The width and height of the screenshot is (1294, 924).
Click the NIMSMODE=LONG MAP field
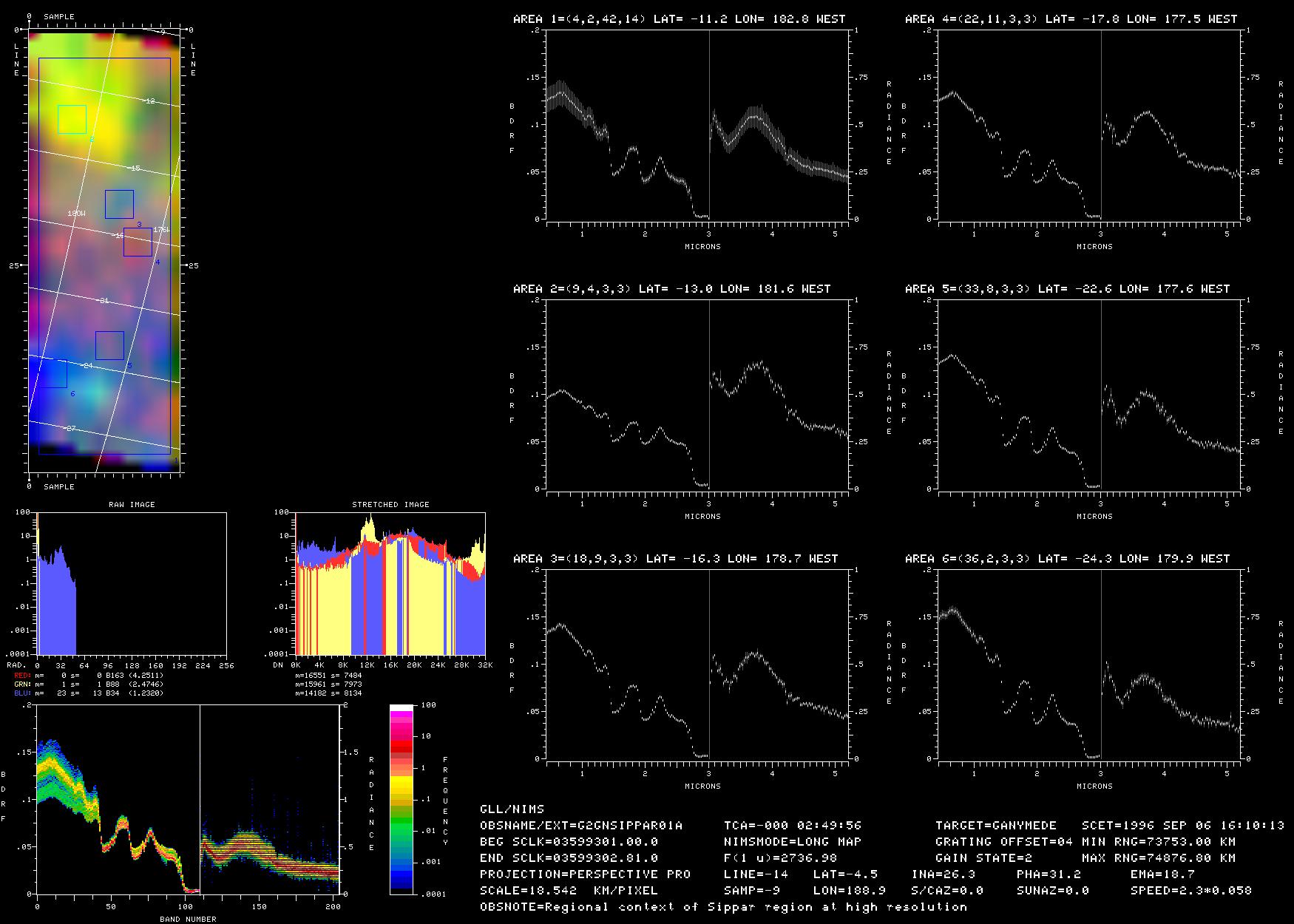point(792,841)
